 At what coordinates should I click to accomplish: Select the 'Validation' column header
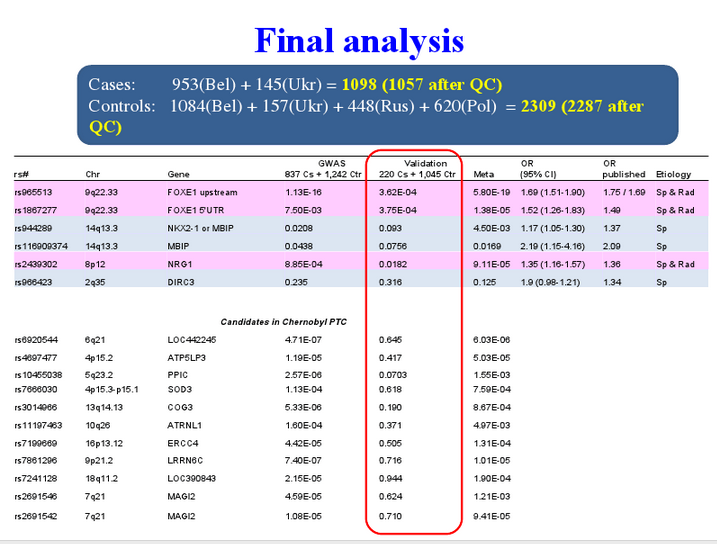[425, 164]
